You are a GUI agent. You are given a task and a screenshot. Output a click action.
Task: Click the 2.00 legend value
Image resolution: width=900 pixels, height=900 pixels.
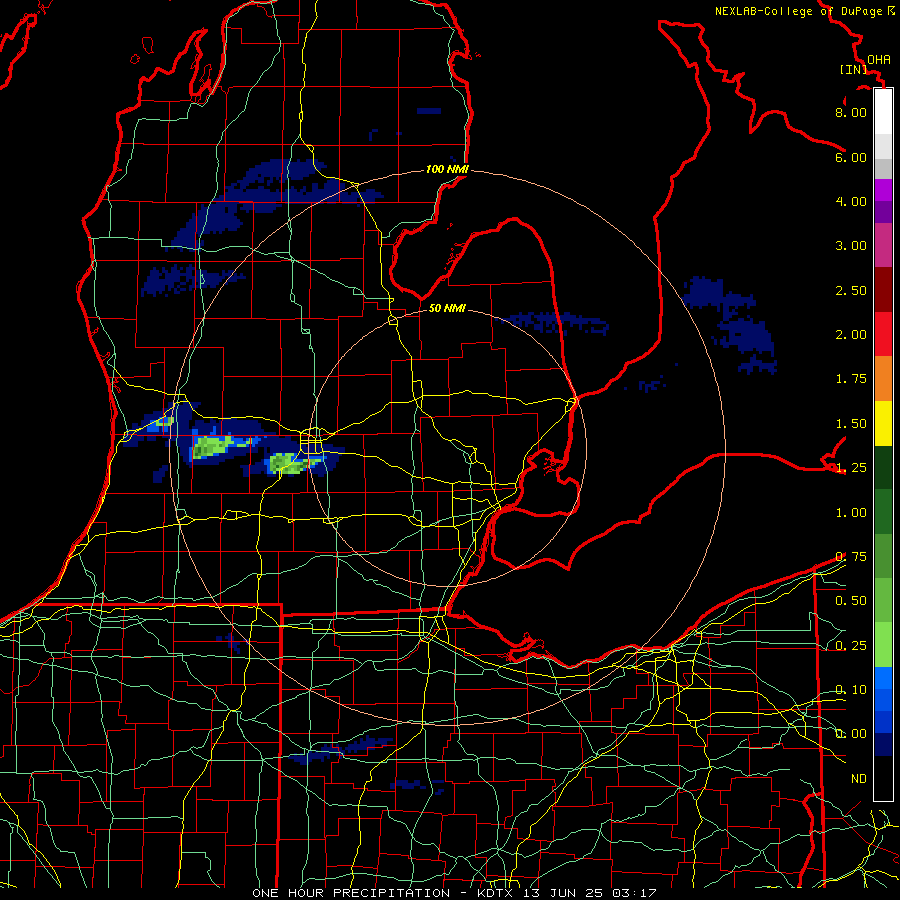click(851, 335)
